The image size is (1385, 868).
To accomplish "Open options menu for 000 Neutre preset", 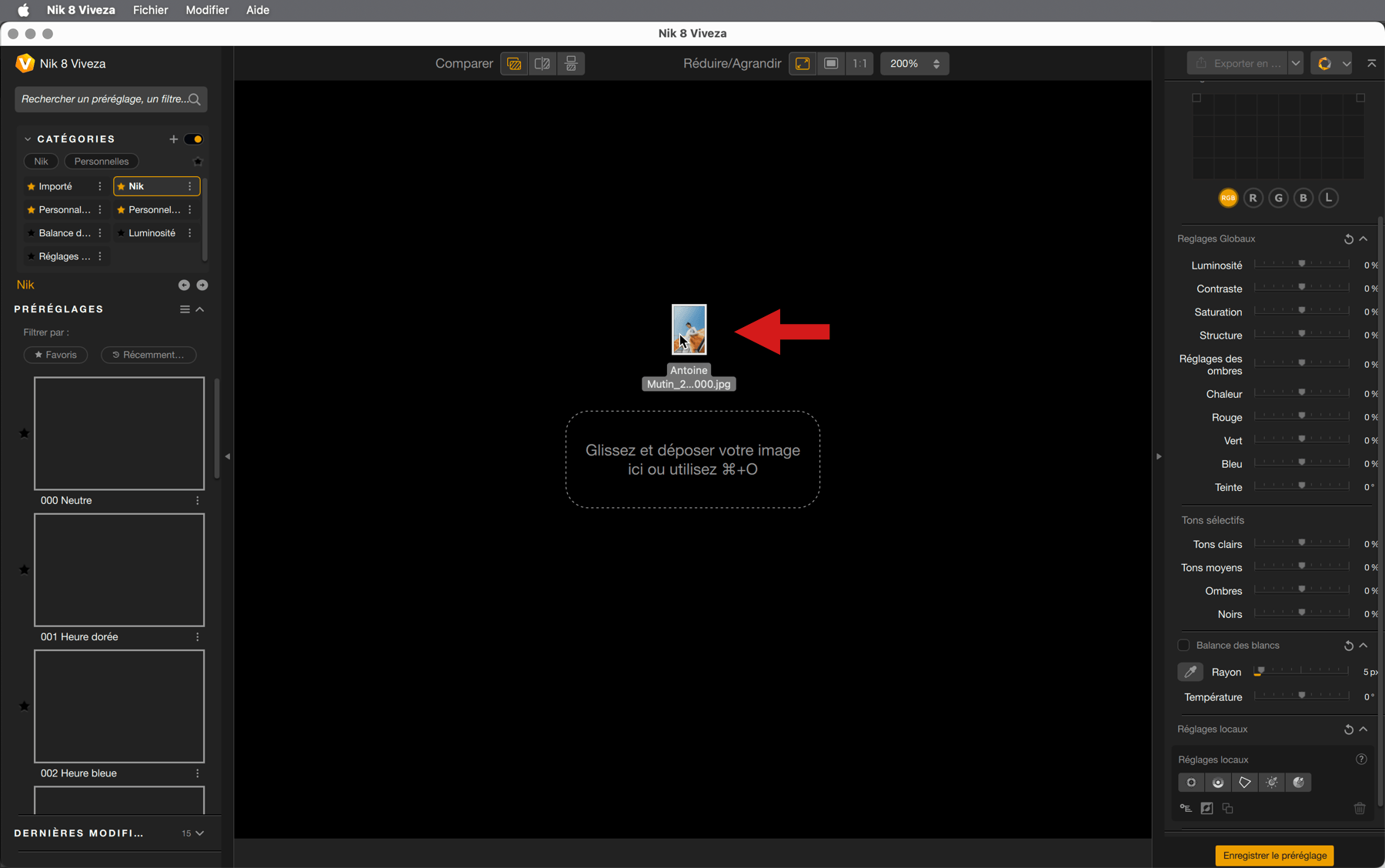I will [x=198, y=500].
